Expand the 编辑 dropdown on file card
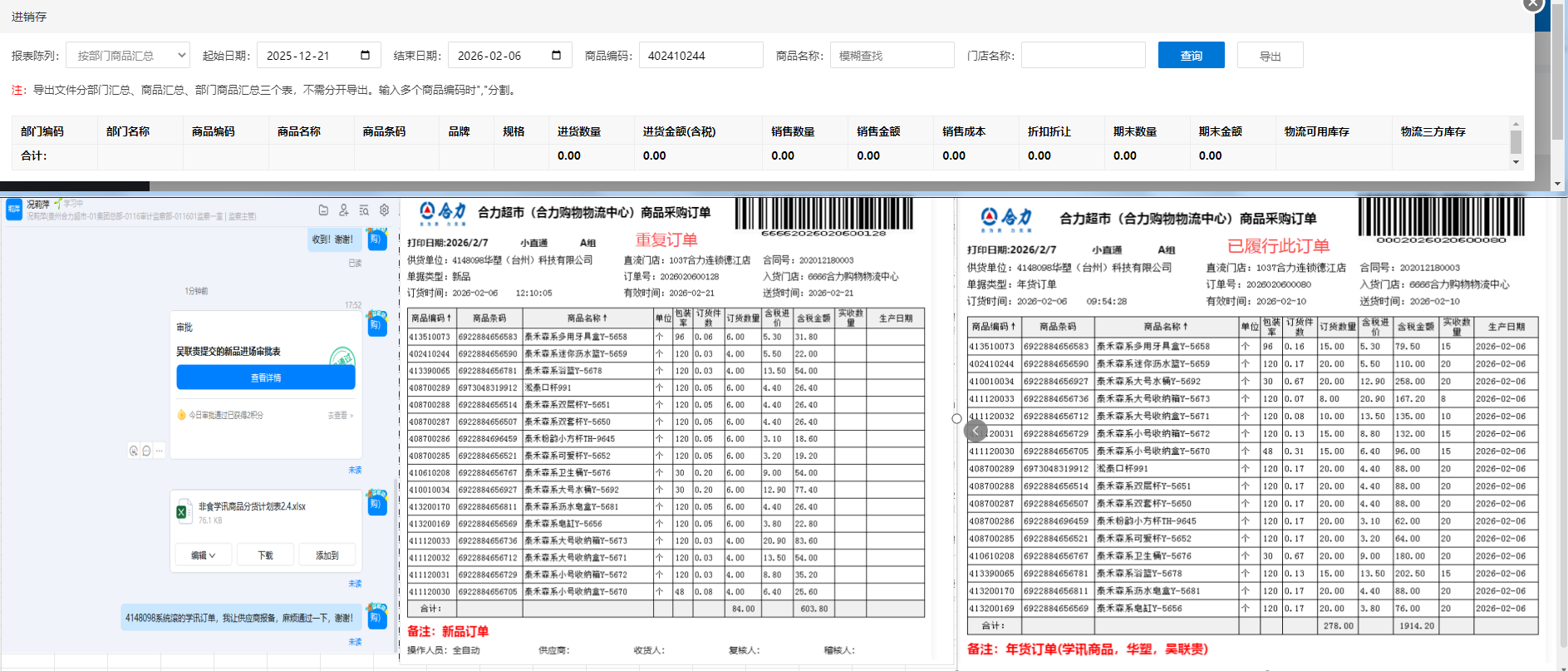Viewport: 1568px width, 671px height. click(203, 555)
